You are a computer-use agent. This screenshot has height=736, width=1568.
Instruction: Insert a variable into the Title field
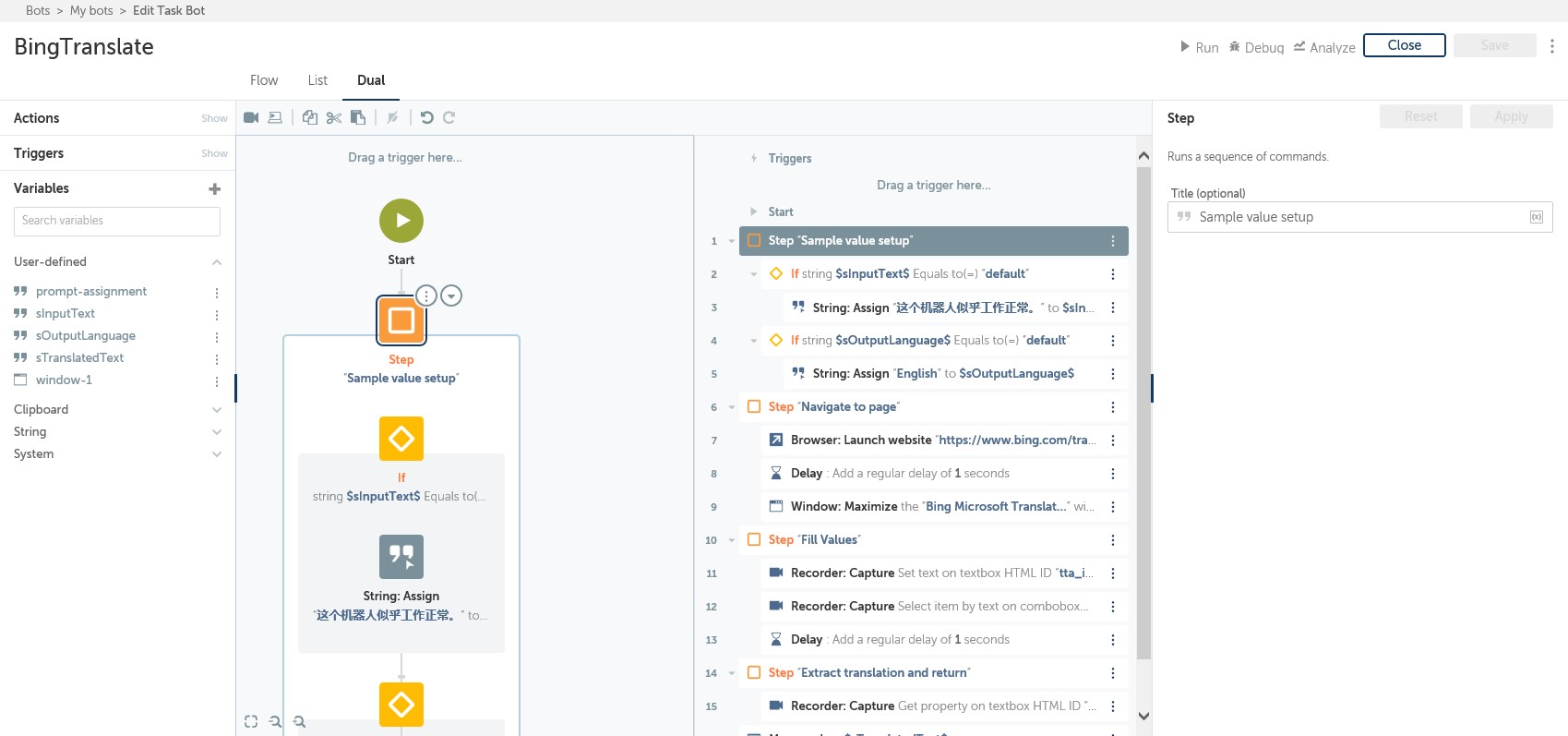coord(1537,217)
